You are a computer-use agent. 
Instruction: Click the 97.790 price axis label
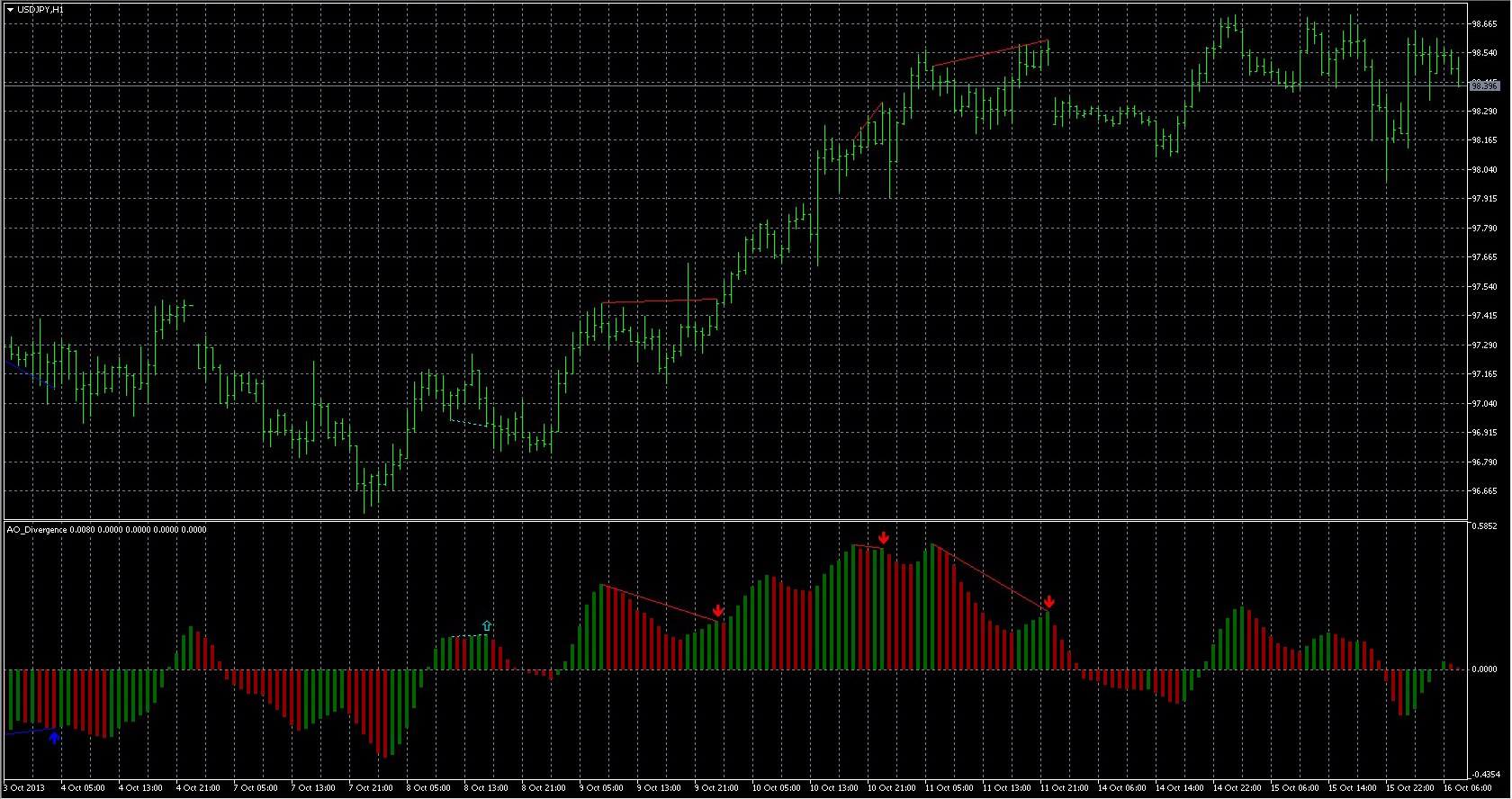(x=1484, y=229)
